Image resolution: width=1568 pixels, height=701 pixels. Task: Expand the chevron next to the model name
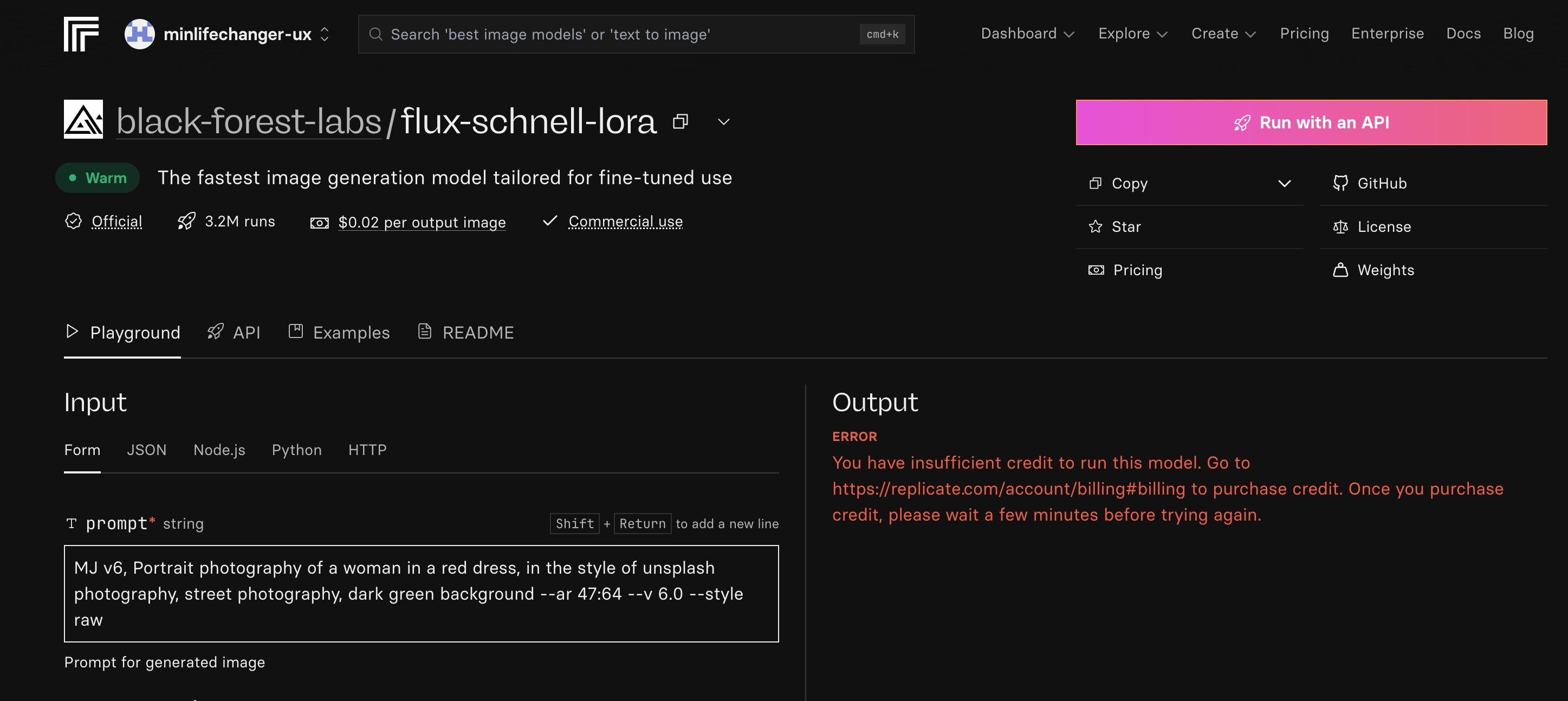click(723, 122)
